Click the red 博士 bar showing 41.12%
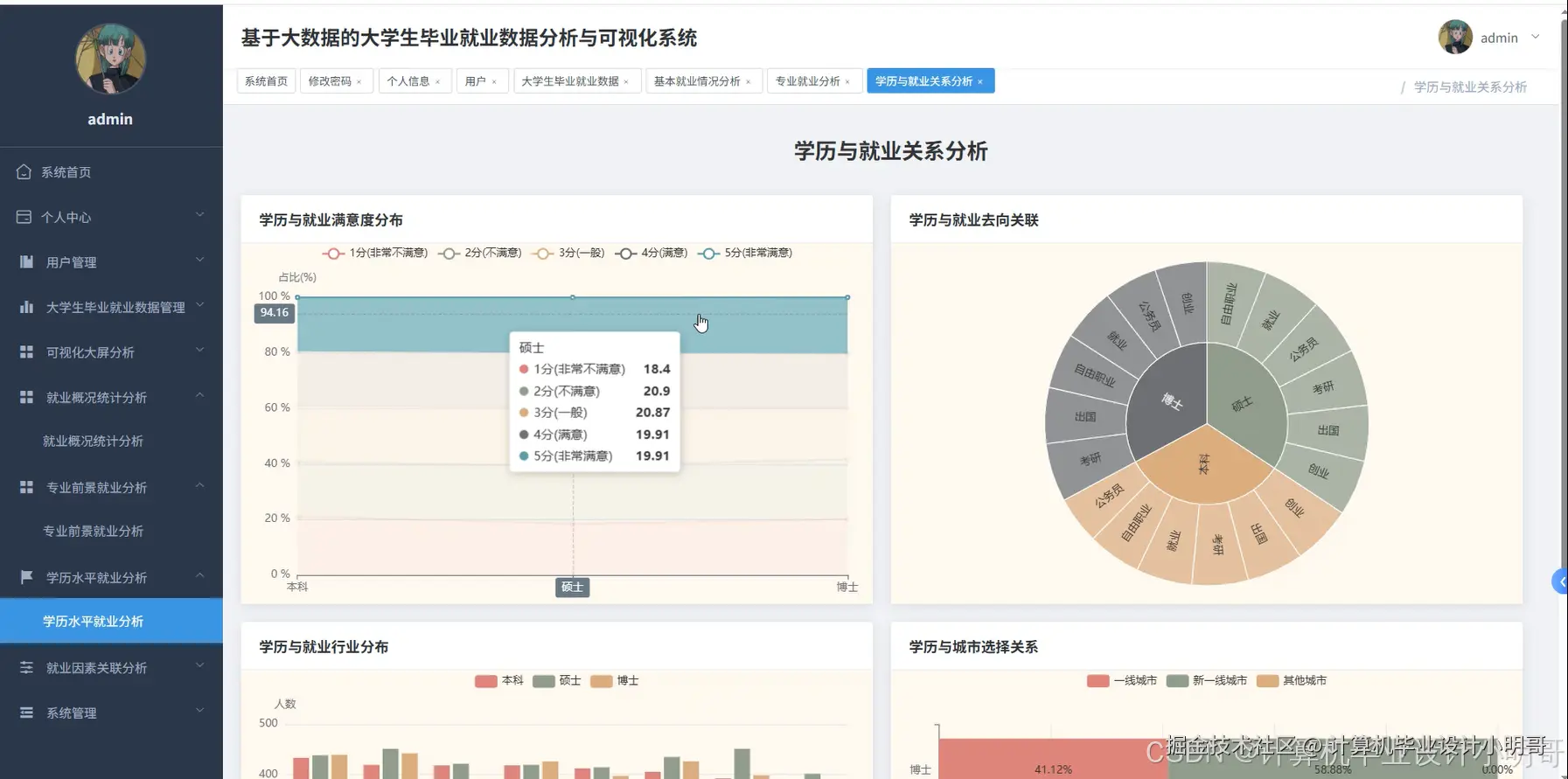Screen dimensions: 1568x779 click(1054, 757)
